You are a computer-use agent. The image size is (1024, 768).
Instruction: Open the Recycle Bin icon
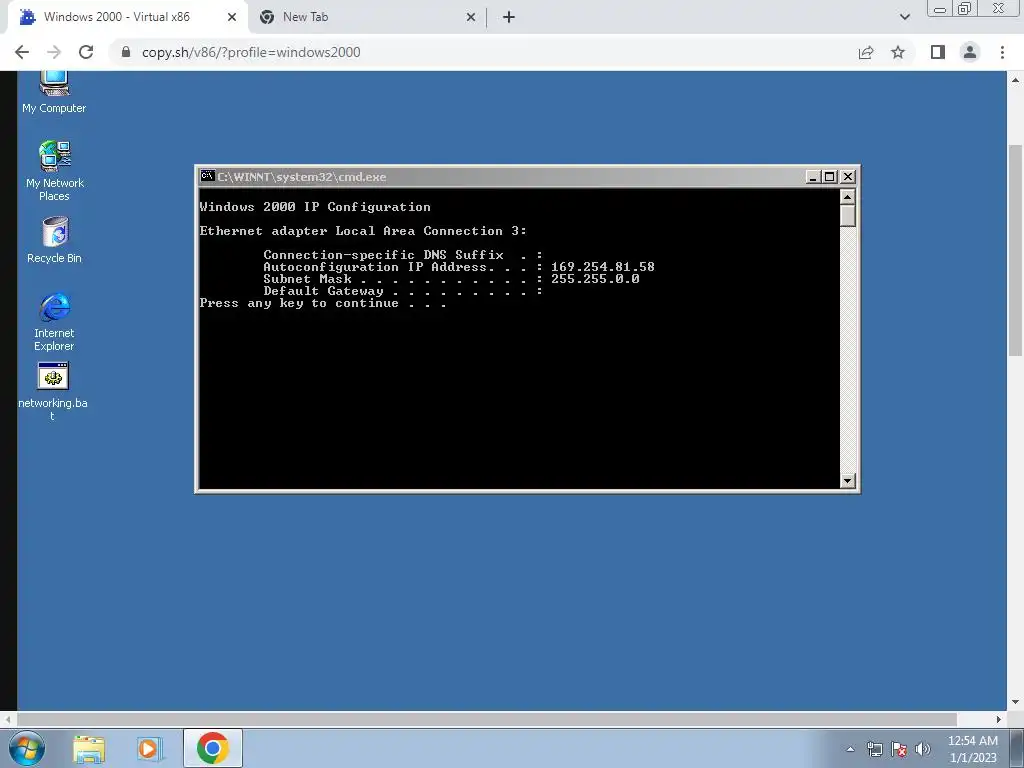coord(55,240)
